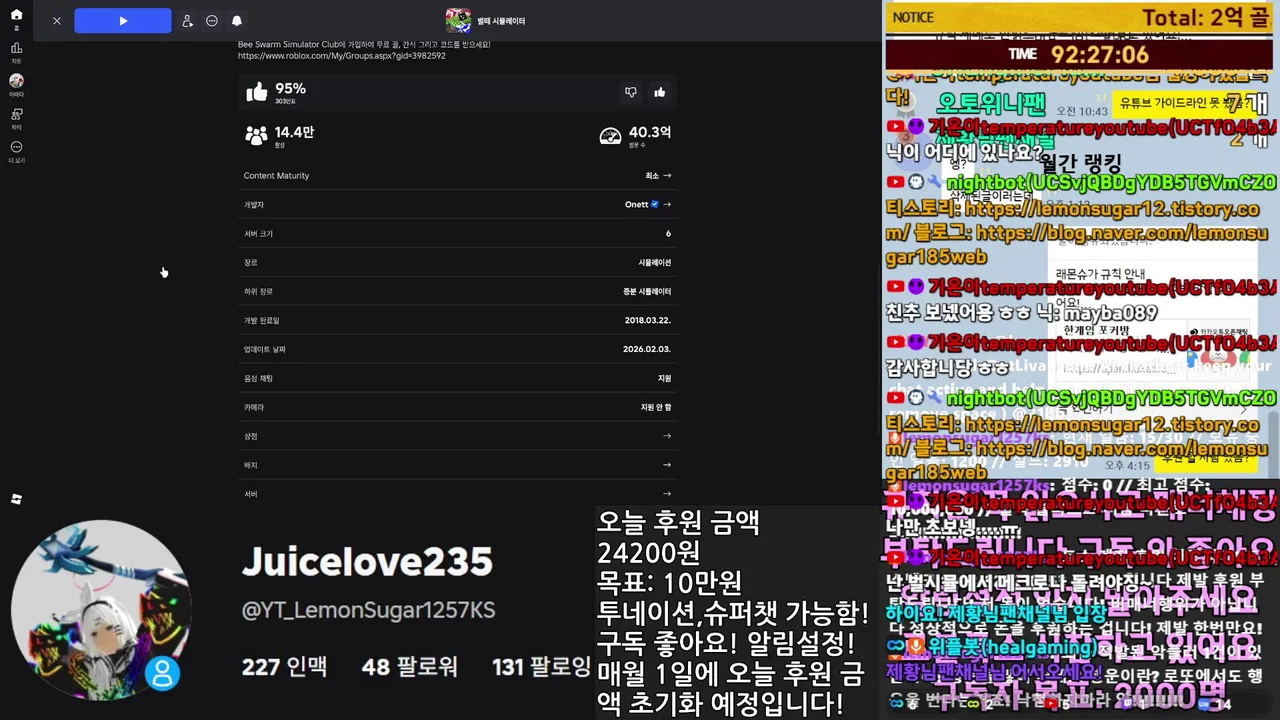Open Avatar in the sidebar

pos(16,84)
